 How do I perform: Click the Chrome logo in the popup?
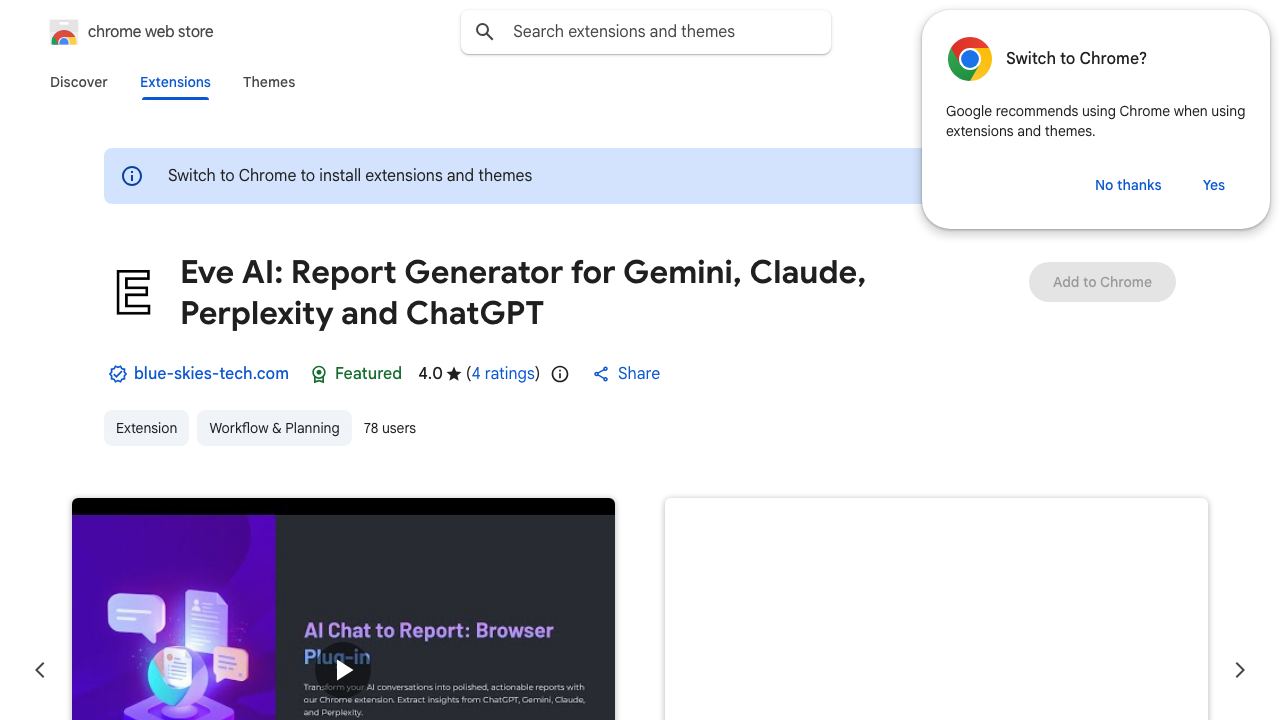(970, 59)
